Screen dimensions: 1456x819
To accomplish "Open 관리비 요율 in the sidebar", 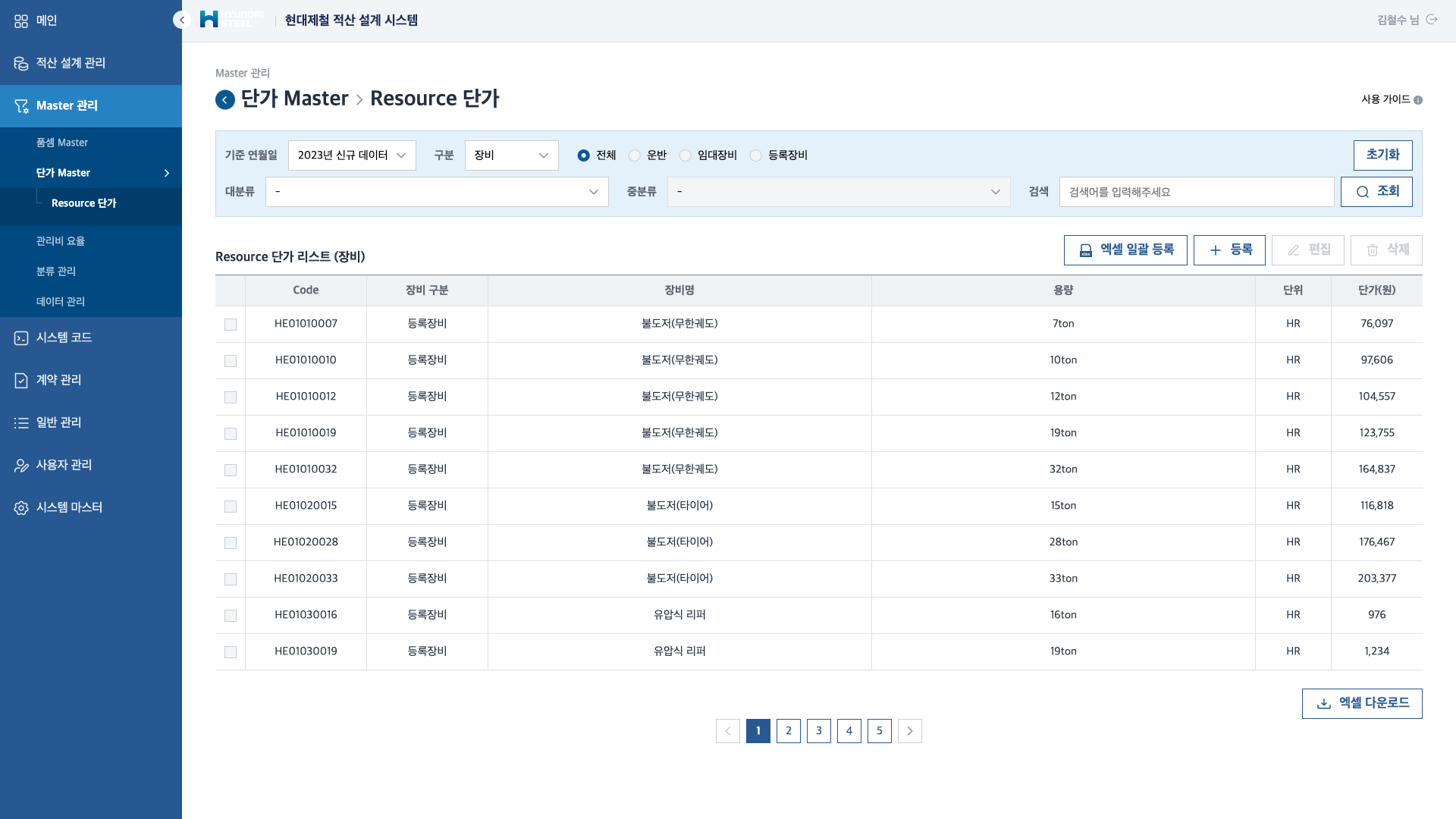I will click(61, 241).
